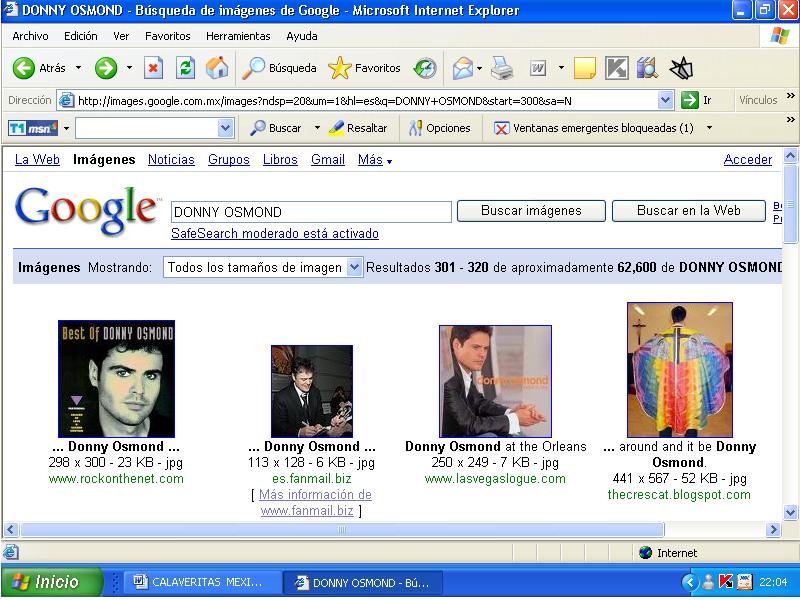The image size is (800, 600).
Task: Stop page loading with red X icon
Action: 153,68
